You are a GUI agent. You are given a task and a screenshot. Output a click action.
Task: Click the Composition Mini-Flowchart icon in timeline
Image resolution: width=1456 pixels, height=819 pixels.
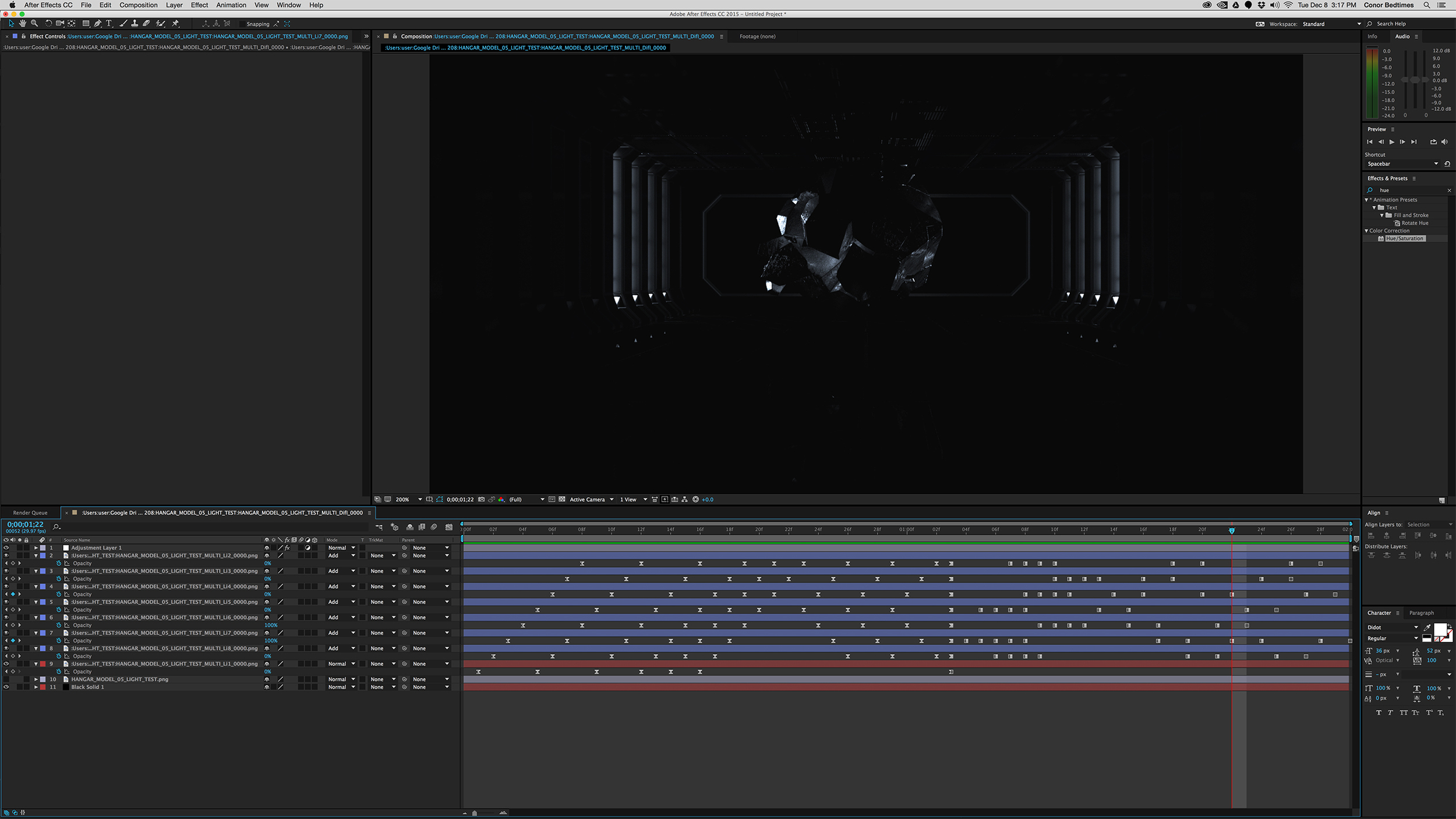point(379,527)
